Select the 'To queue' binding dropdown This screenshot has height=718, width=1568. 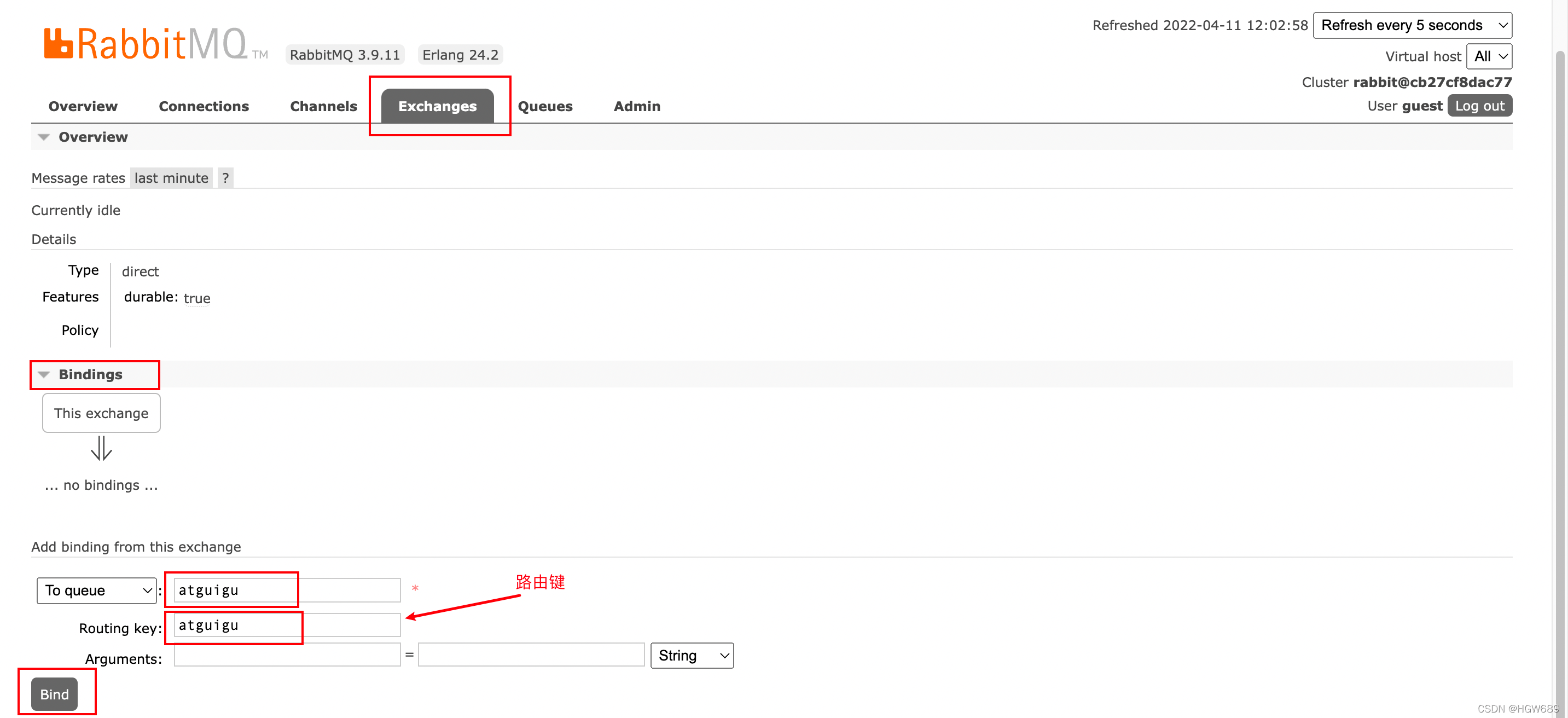(96, 588)
